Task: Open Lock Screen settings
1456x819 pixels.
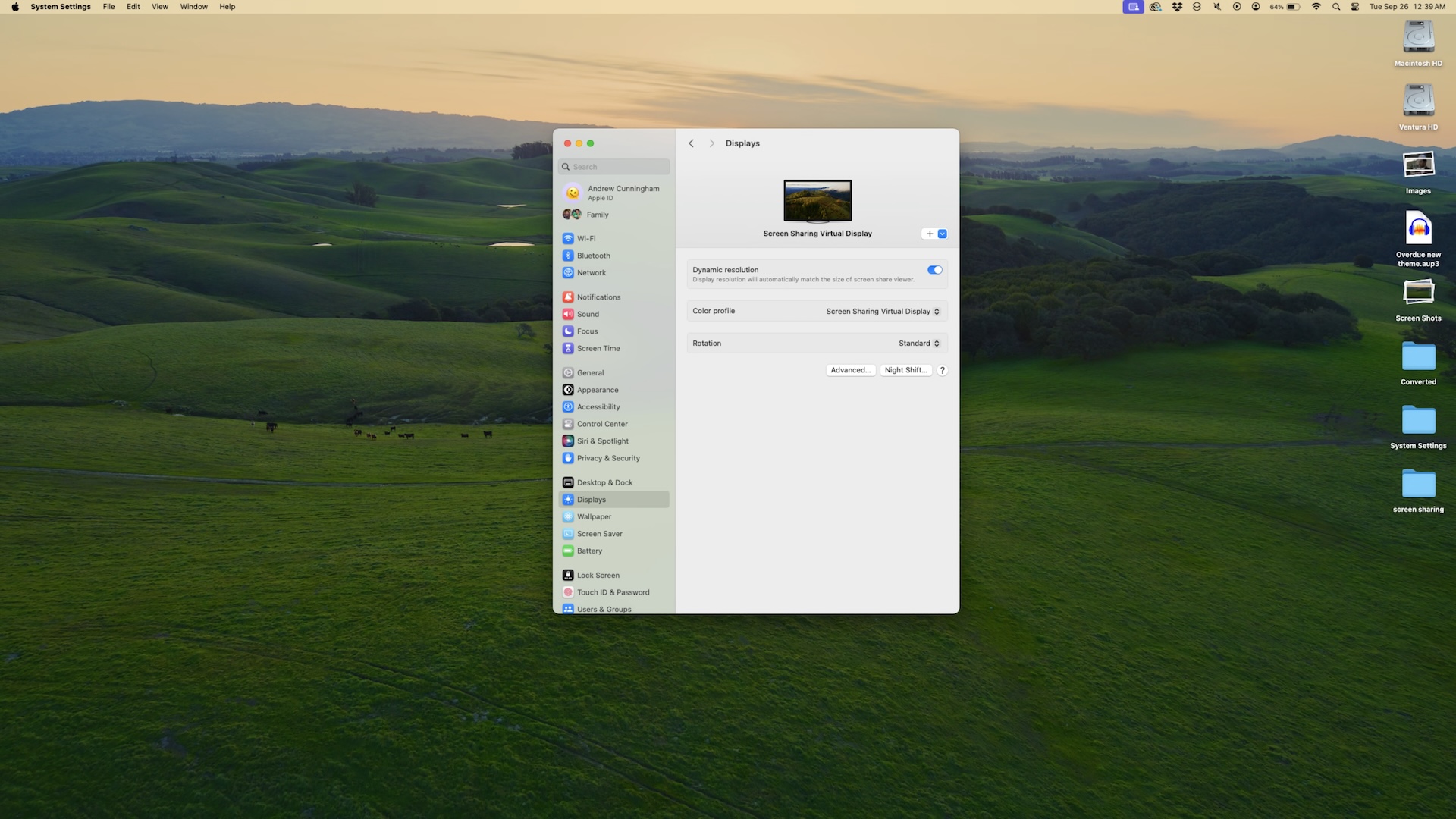Action: coord(597,576)
